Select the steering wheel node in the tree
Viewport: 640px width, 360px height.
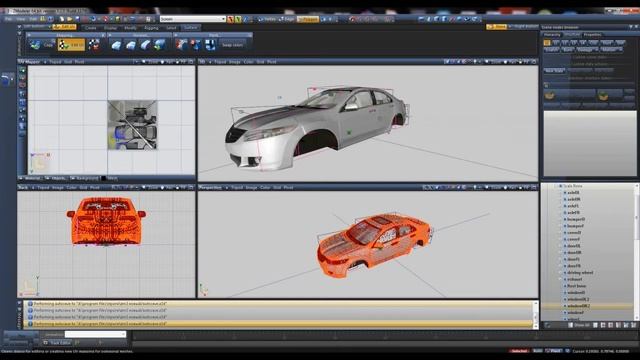coord(580,273)
